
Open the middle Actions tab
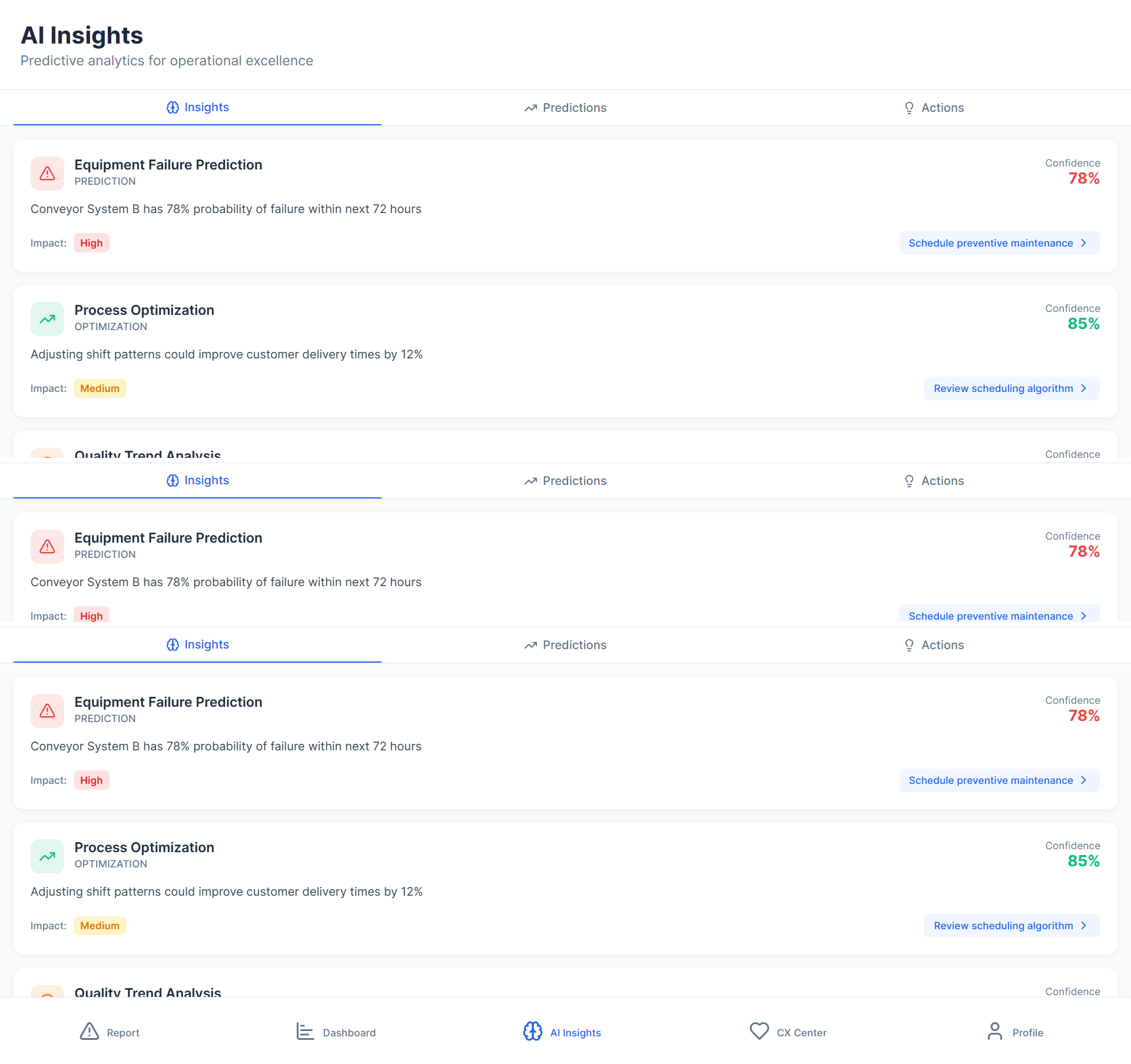coord(934,481)
